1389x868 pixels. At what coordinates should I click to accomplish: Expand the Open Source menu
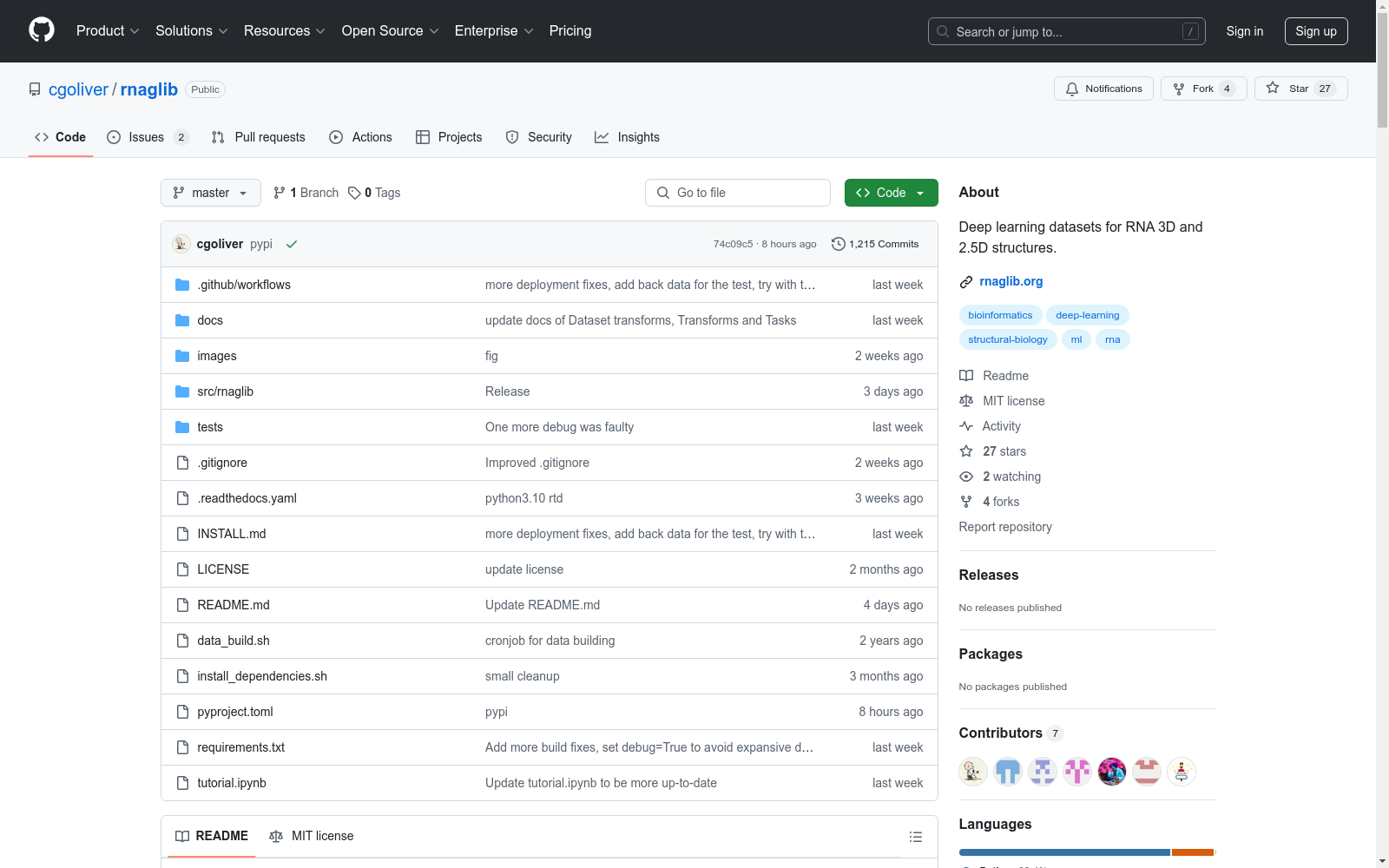click(391, 31)
